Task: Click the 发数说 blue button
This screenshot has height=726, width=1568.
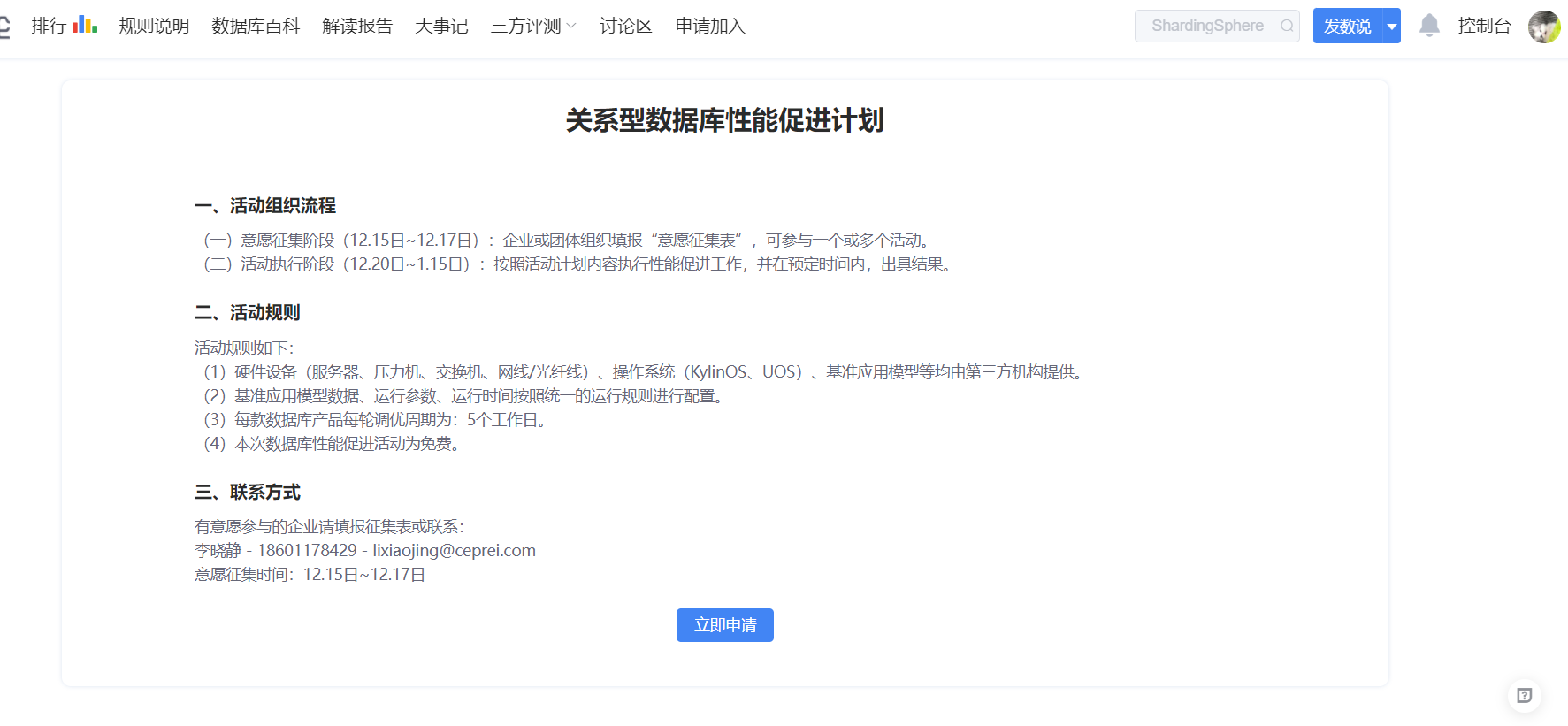Action: tap(1348, 27)
